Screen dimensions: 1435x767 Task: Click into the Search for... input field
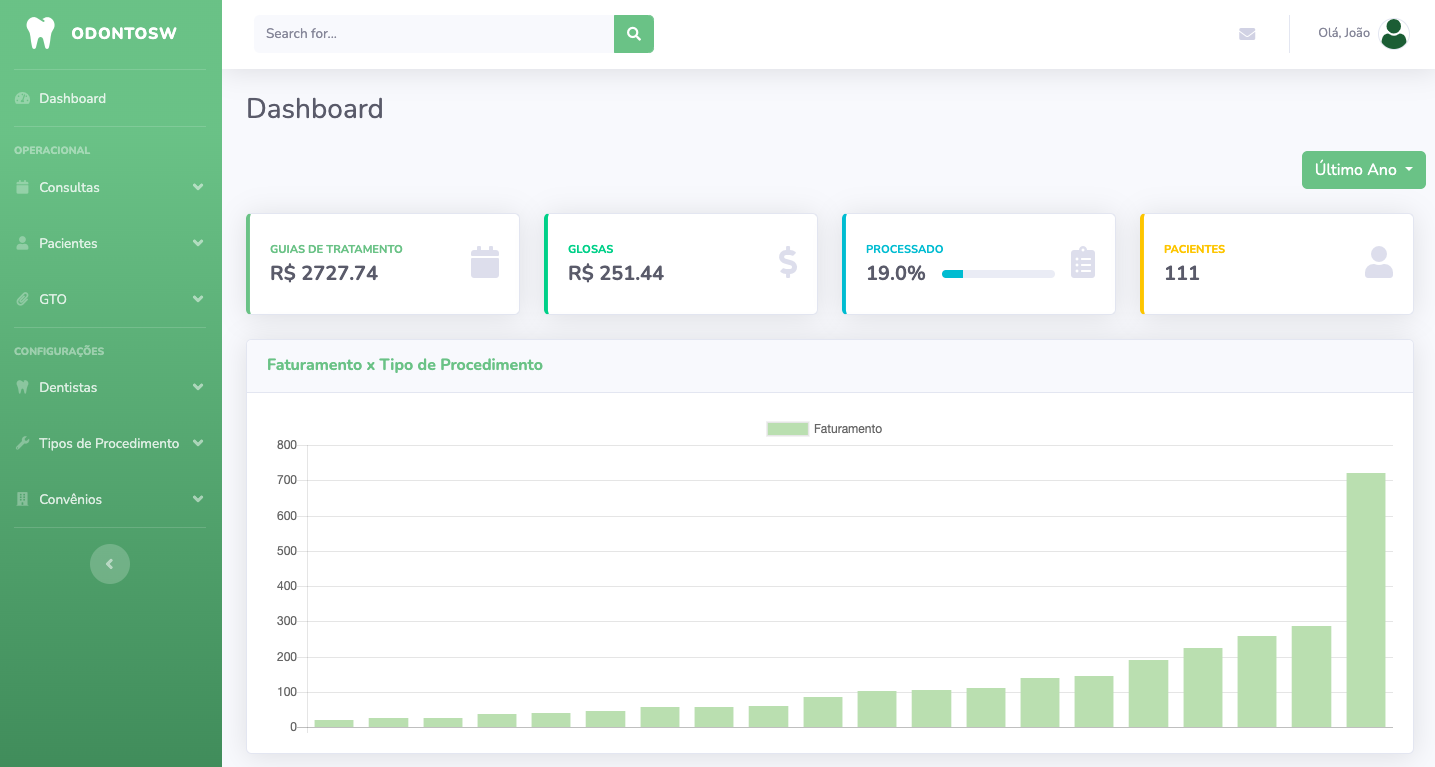pos(433,34)
